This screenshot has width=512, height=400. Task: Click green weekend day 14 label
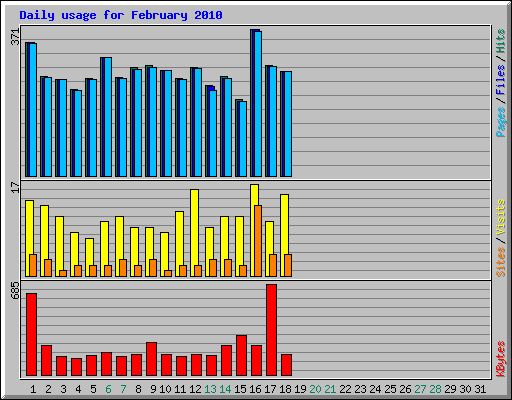tap(225, 389)
